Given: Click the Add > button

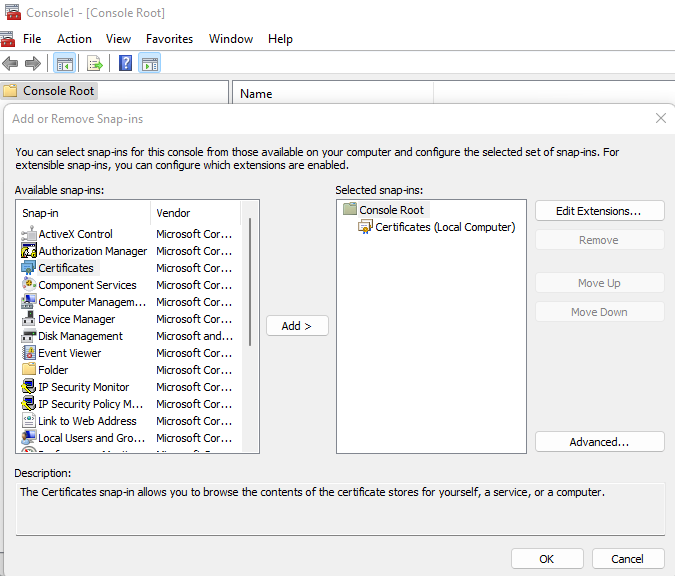Looking at the screenshot, I should point(297,326).
